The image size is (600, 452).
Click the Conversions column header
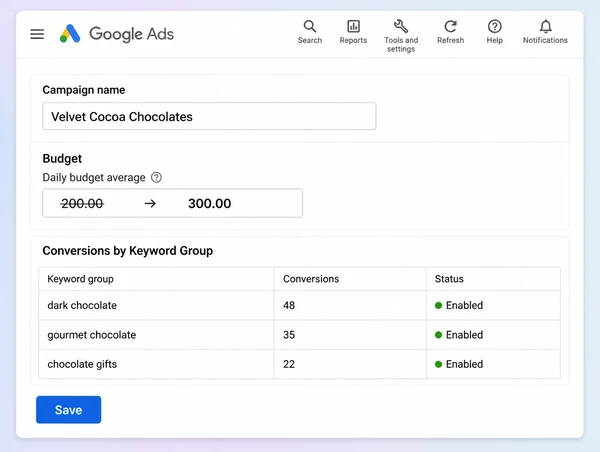click(x=311, y=279)
